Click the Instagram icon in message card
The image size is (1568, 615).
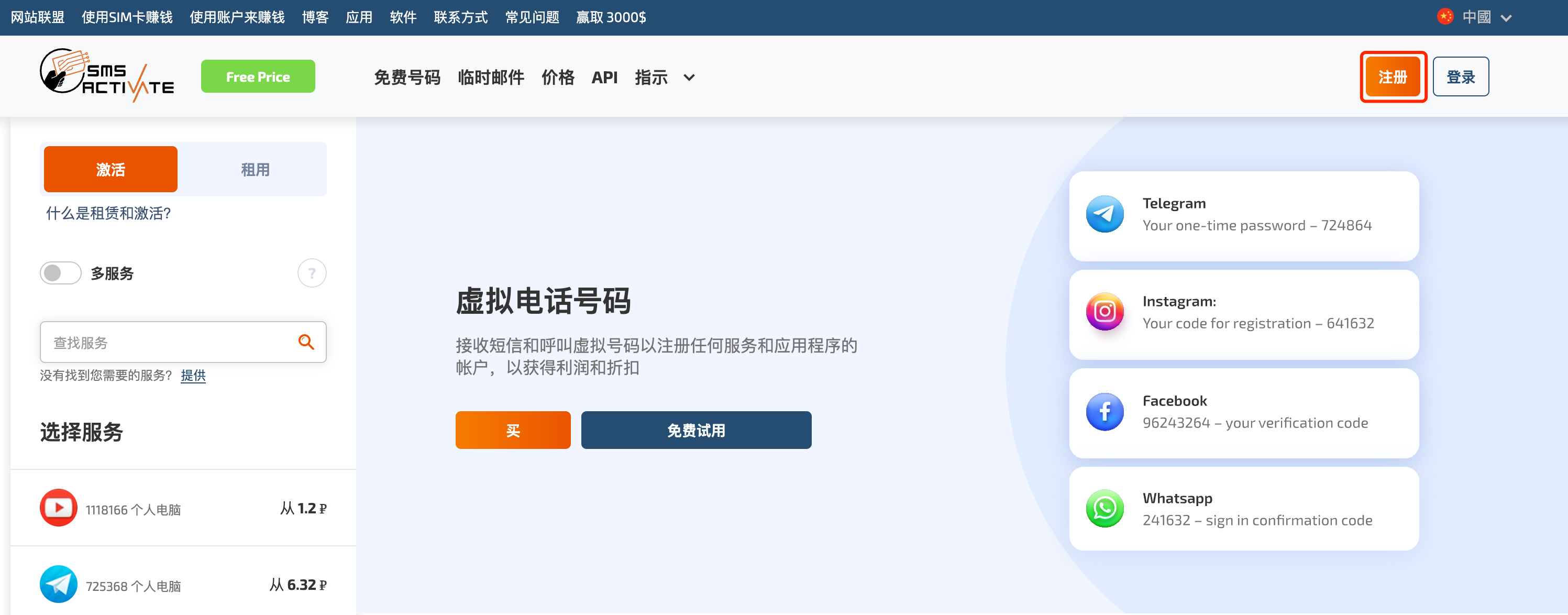click(x=1105, y=312)
